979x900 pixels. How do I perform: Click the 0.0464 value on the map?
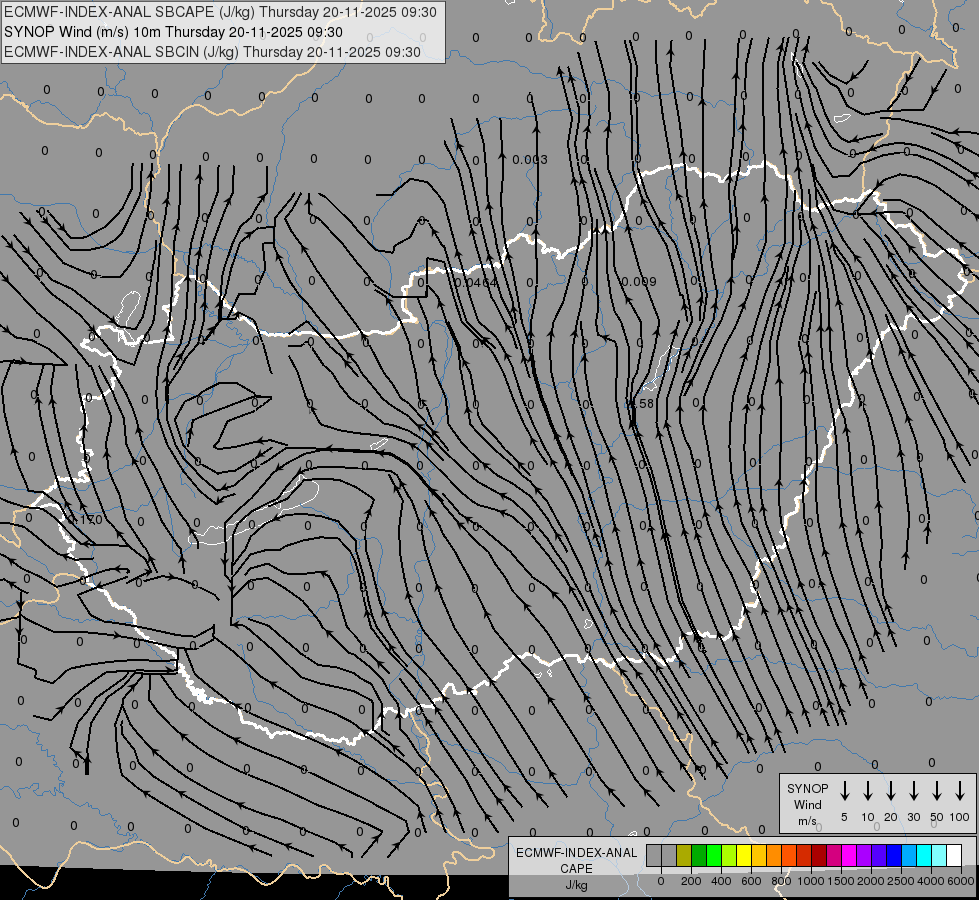pyautogui.click(x=476, y=283)
